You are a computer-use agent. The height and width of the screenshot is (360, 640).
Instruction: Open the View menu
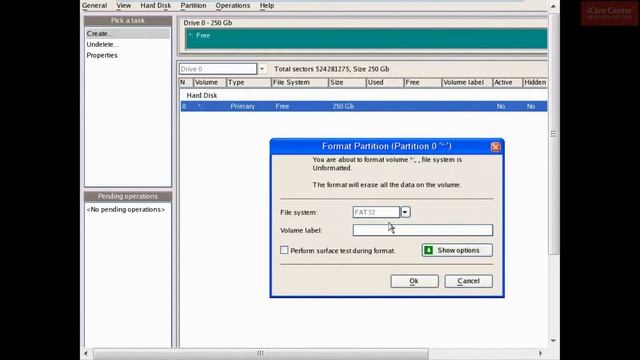pos(123,5)
